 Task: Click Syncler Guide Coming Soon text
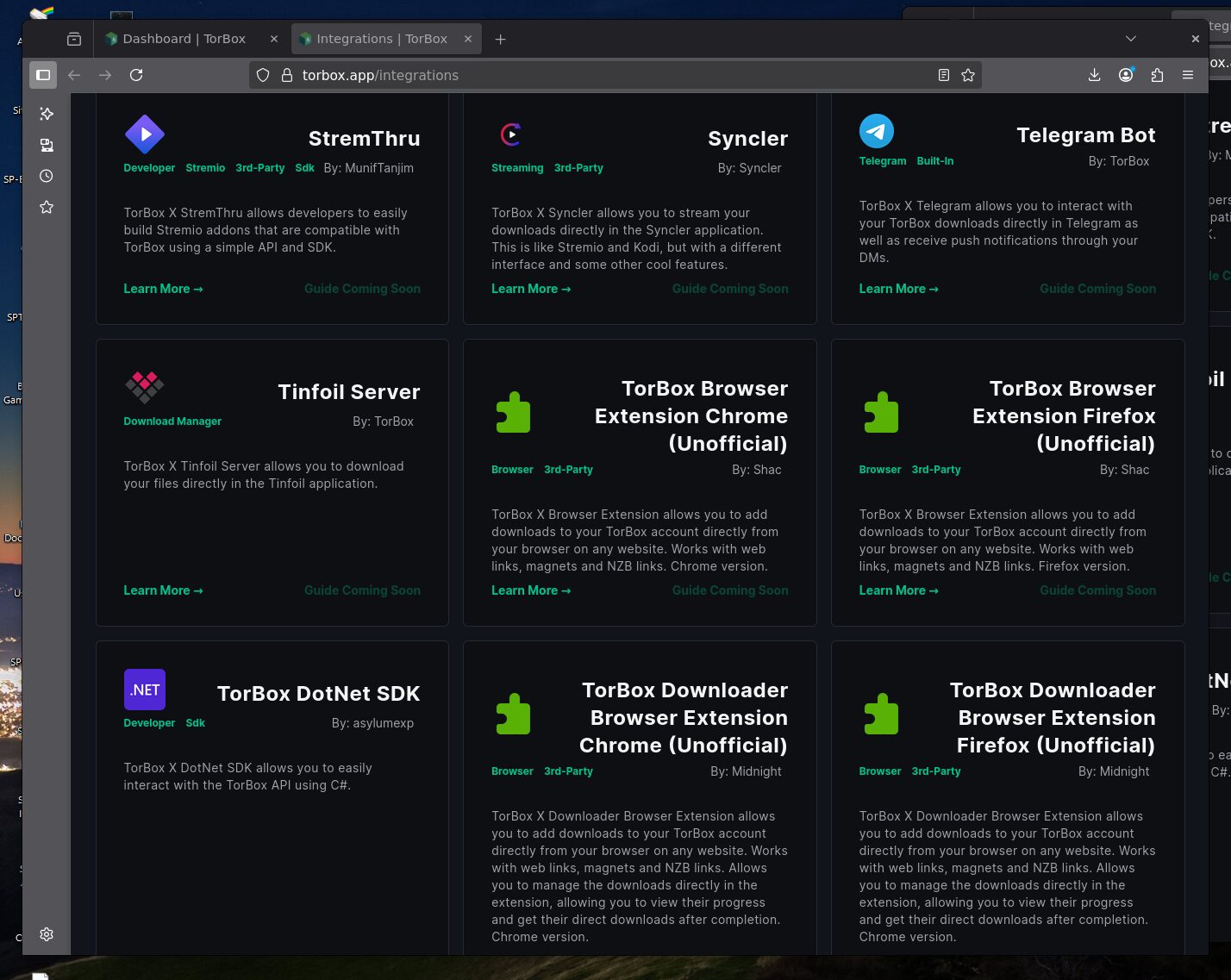tap(730, 289)
